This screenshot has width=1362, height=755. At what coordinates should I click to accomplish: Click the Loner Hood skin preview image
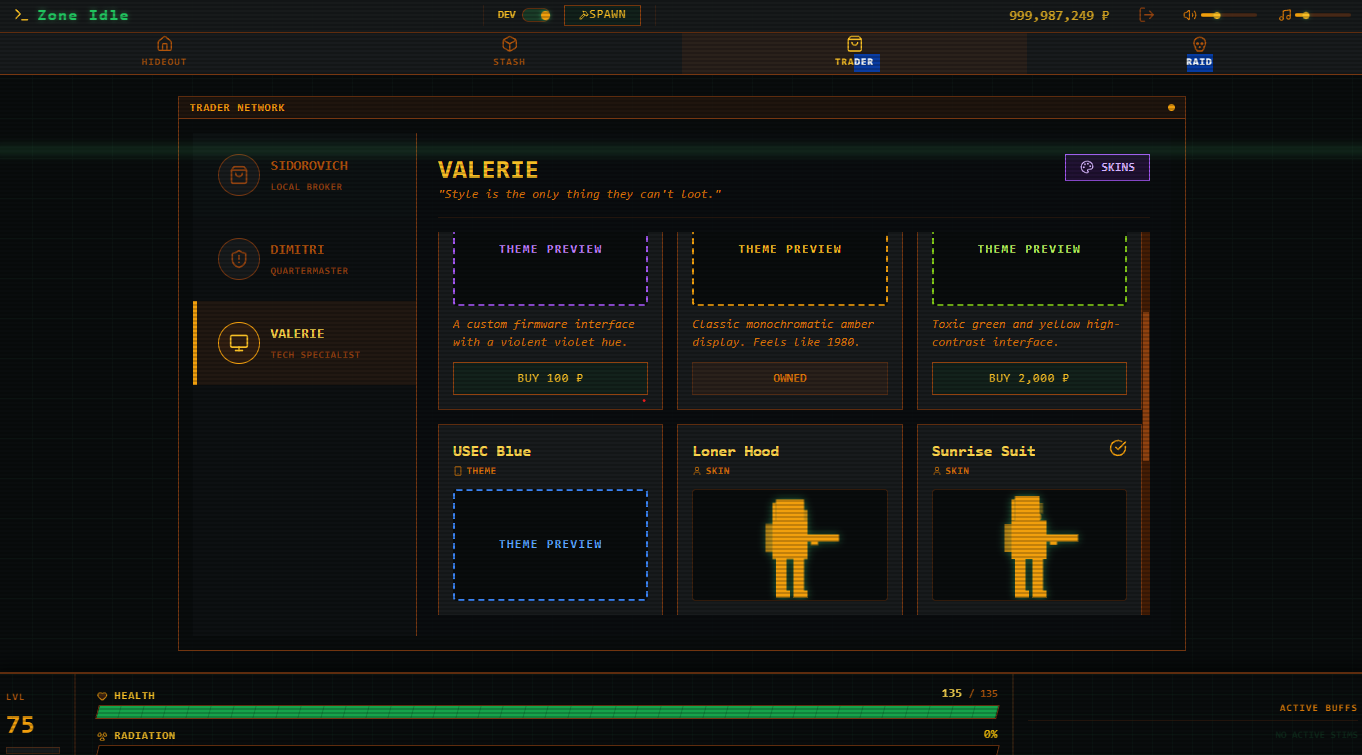pyautogui.click(x=790, y=545)
